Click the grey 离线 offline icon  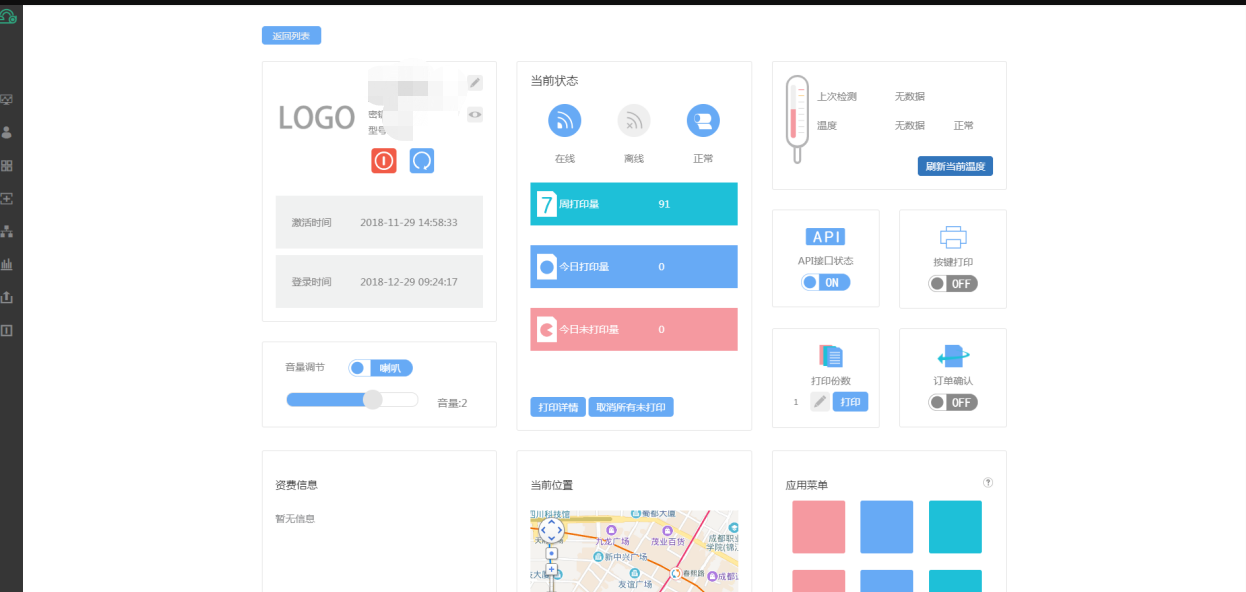(x=634, y=121)
